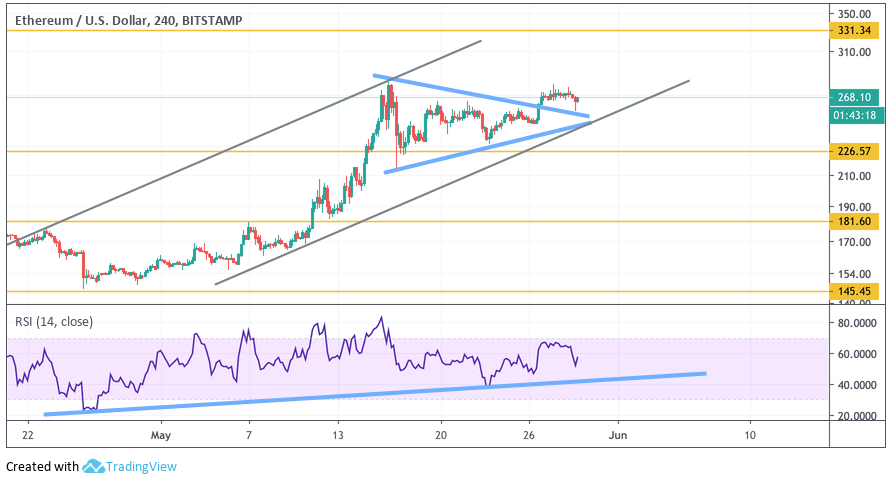892x484 pixels.
Task: Click the May label on the time axis
Action: (x=160, y=436)
